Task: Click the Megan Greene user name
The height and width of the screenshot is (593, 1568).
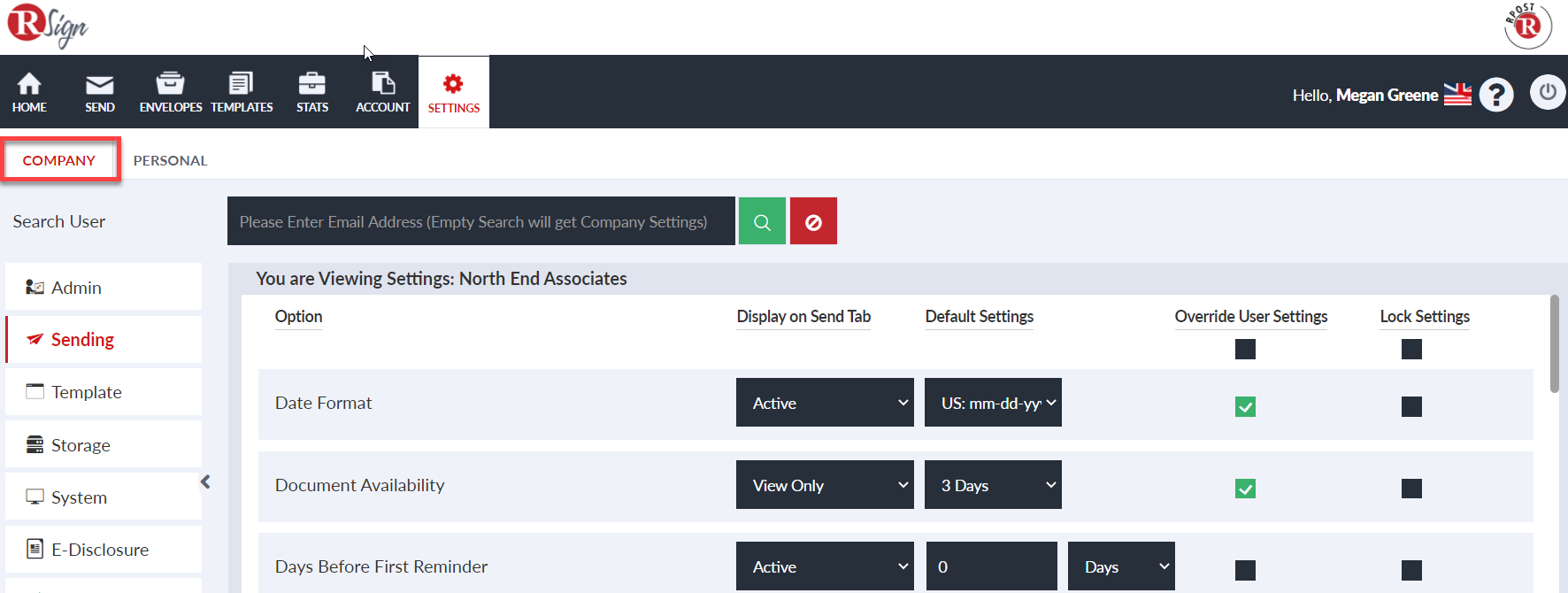Action: pyautogui.click(x=1387, y=95)
